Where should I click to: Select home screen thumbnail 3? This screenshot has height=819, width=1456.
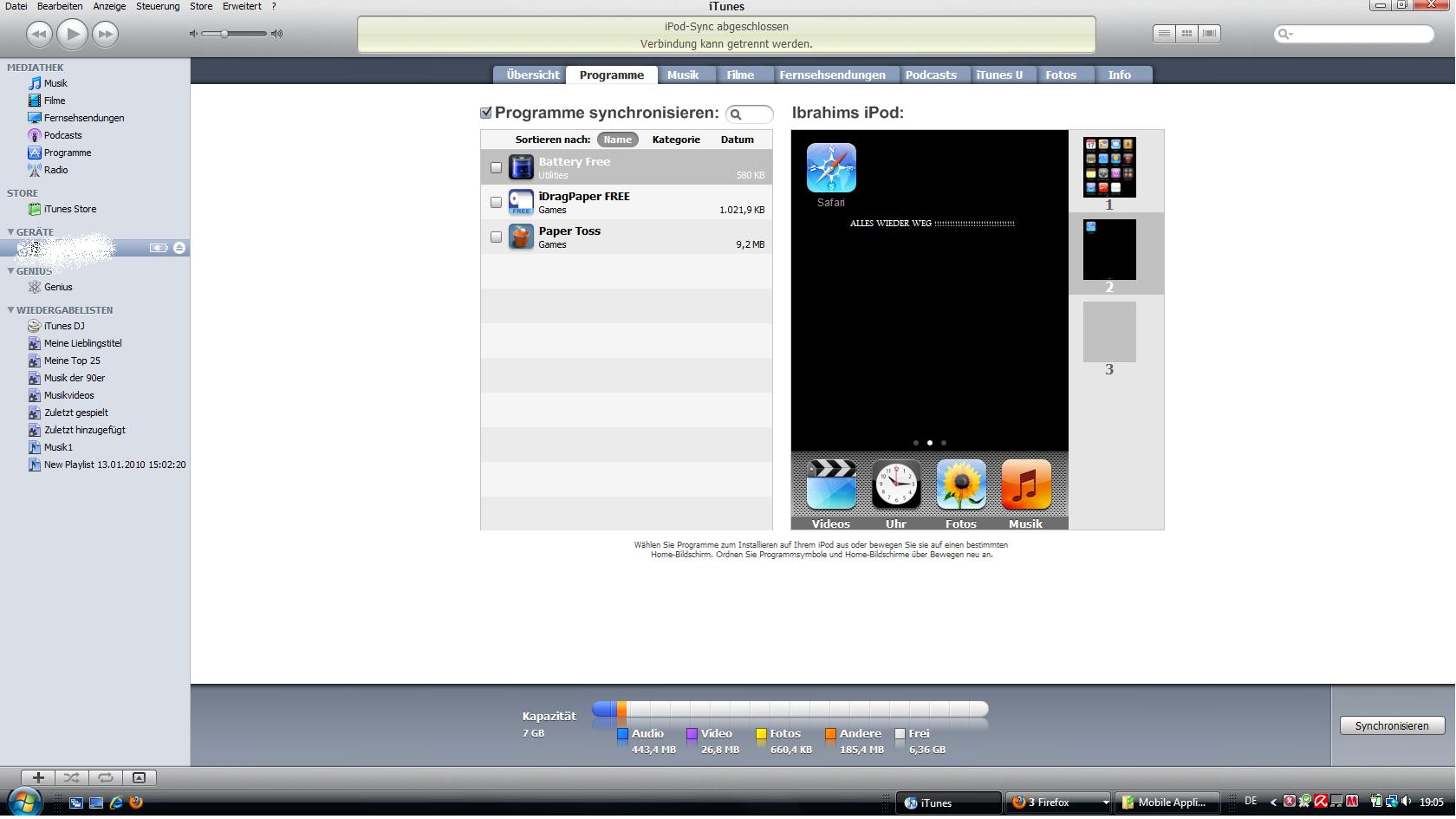[1109, 332]
